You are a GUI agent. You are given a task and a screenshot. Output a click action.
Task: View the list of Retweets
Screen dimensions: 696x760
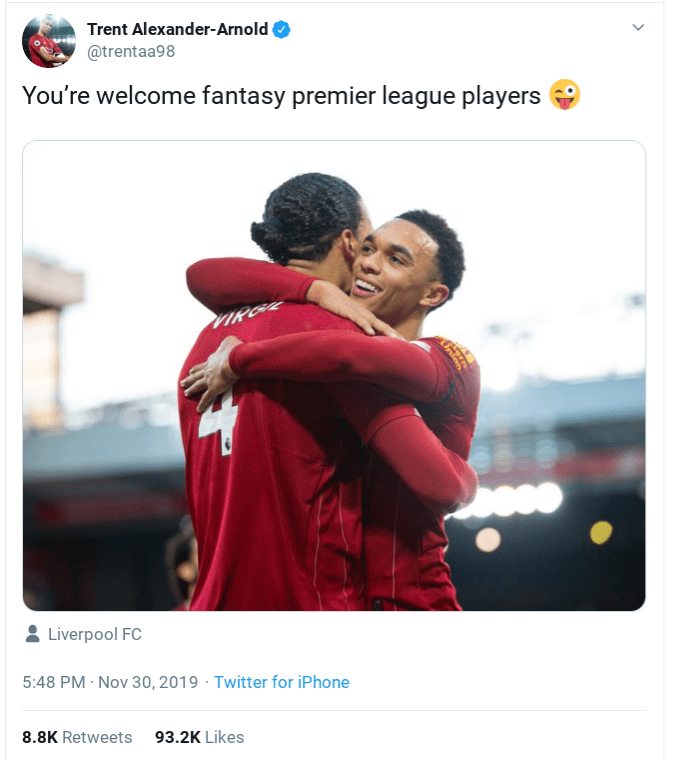coord(97,737)
